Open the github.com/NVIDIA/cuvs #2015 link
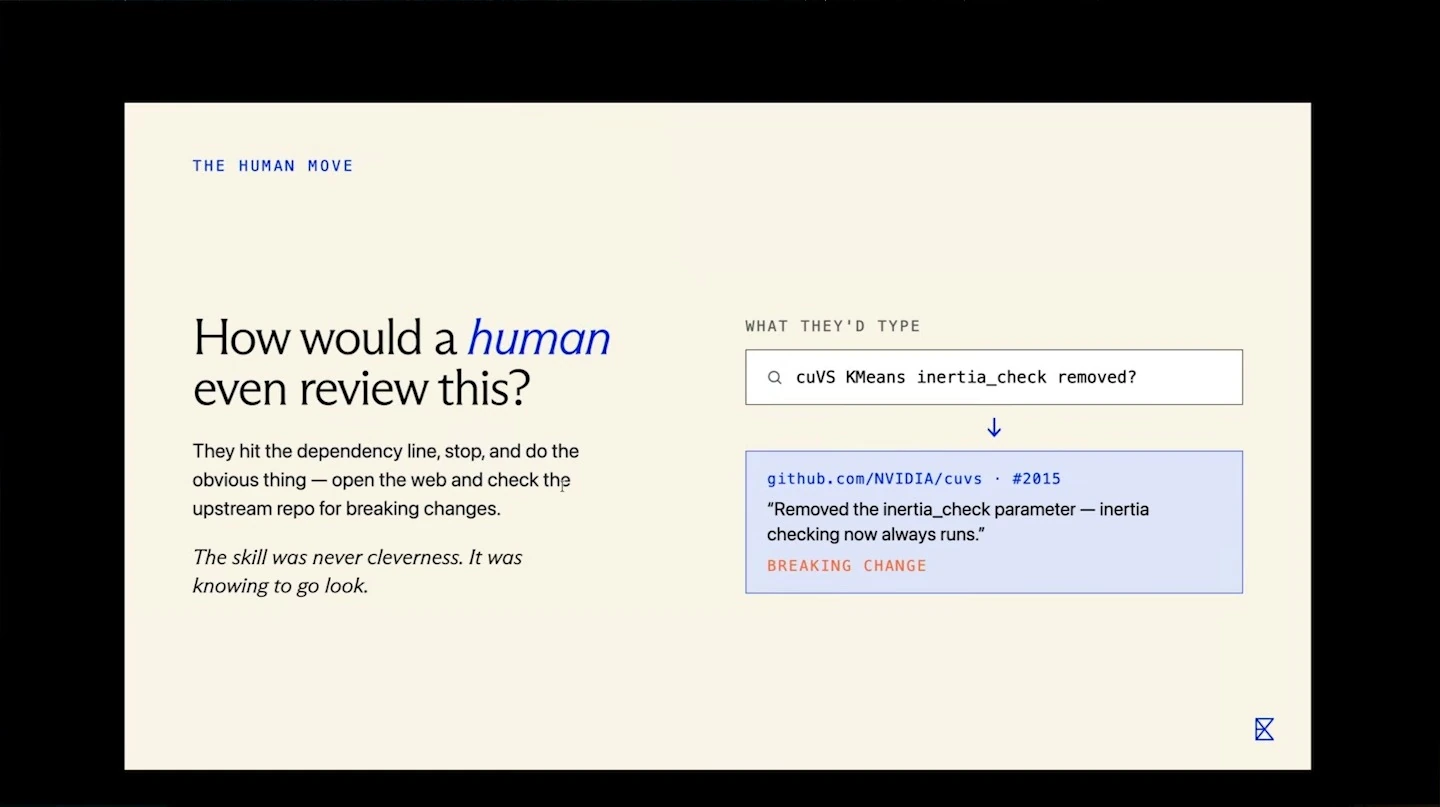This screenshot has width=1440, height=807. coord(913,479)
